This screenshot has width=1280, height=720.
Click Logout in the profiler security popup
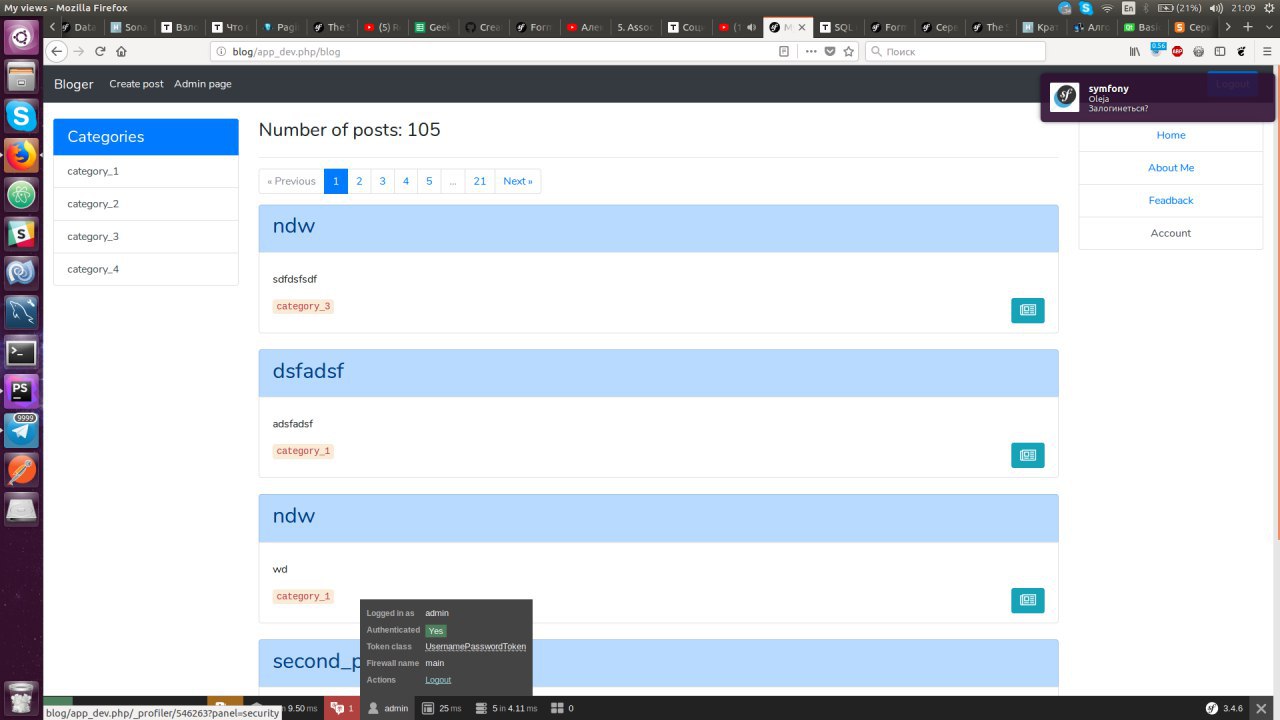438,680
